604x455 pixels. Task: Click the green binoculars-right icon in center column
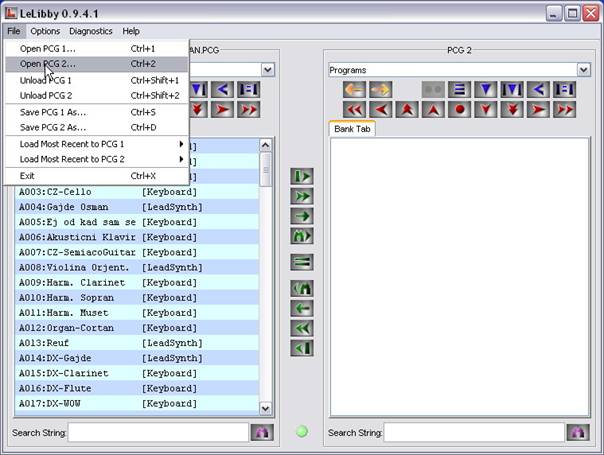(302, 236)
